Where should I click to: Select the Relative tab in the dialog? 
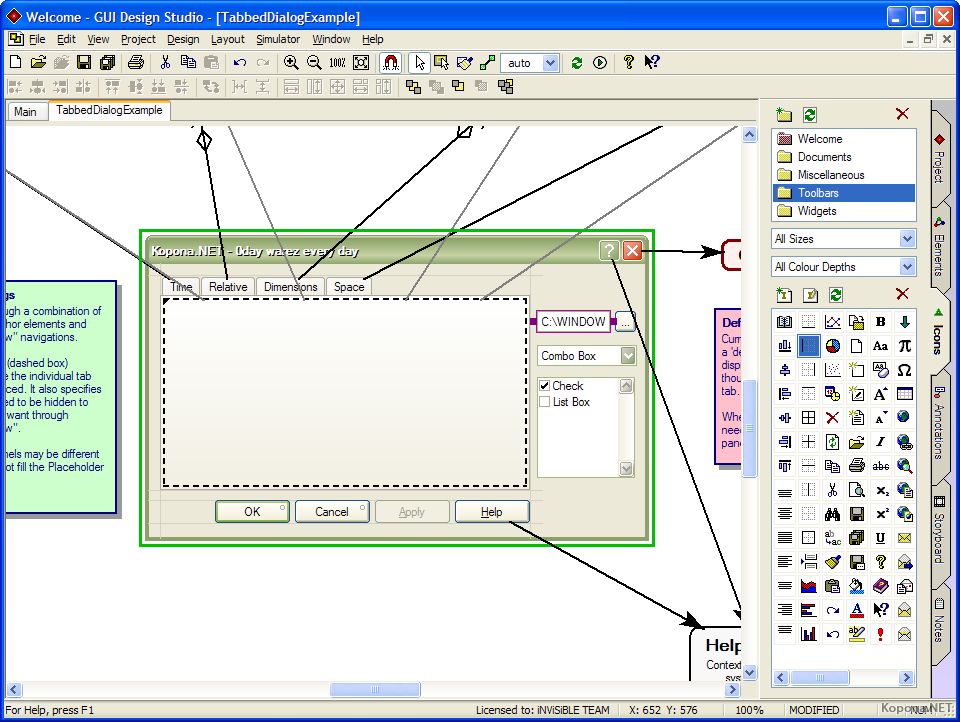(x=228, y=287)
